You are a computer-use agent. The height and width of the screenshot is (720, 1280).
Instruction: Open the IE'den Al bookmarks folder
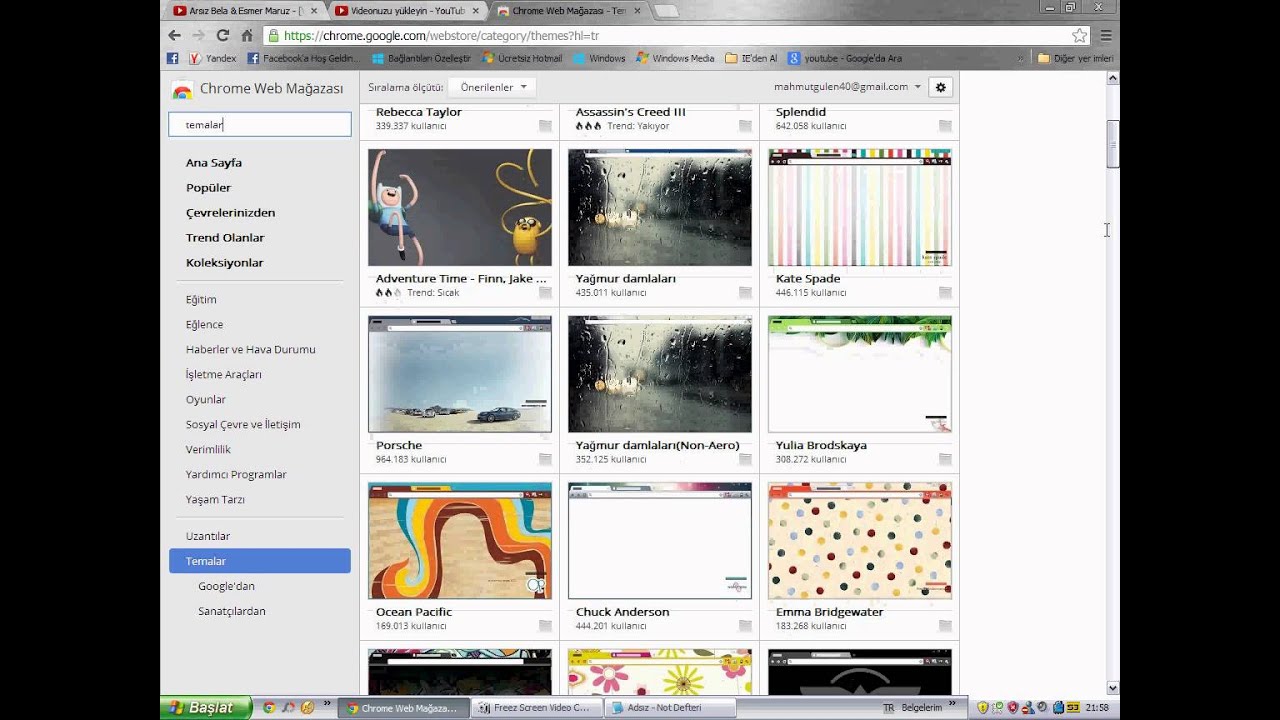coord(751,58)
